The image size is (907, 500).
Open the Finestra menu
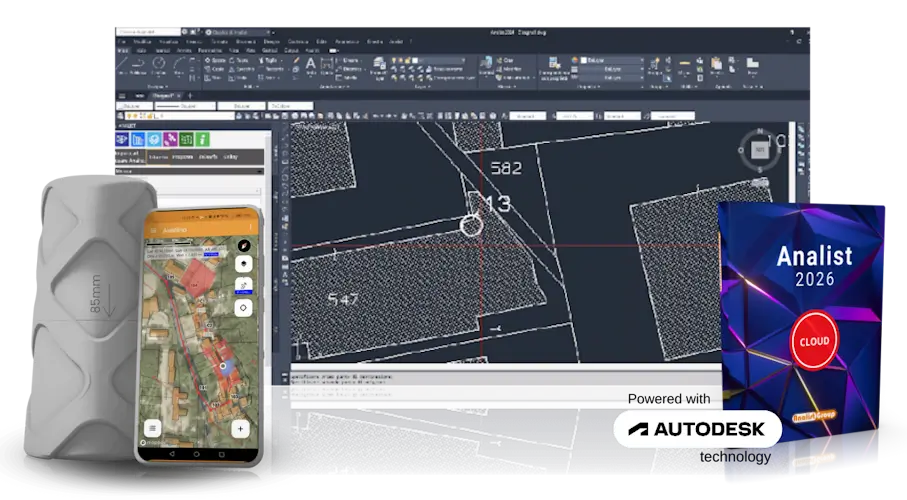[375, 42]
